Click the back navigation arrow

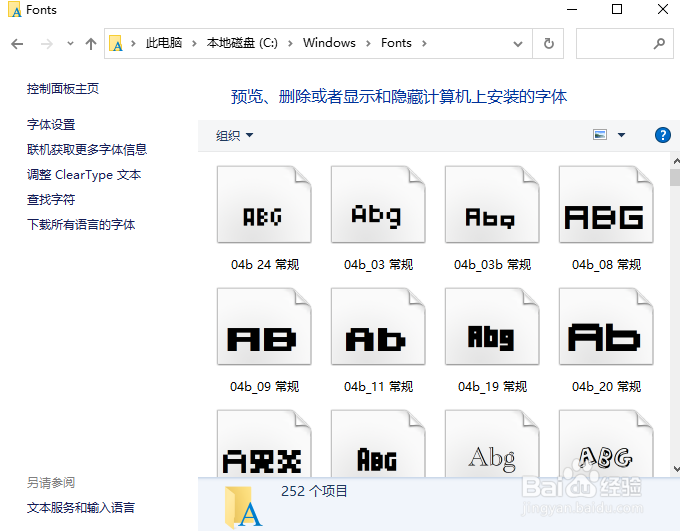tap(17, 44)
